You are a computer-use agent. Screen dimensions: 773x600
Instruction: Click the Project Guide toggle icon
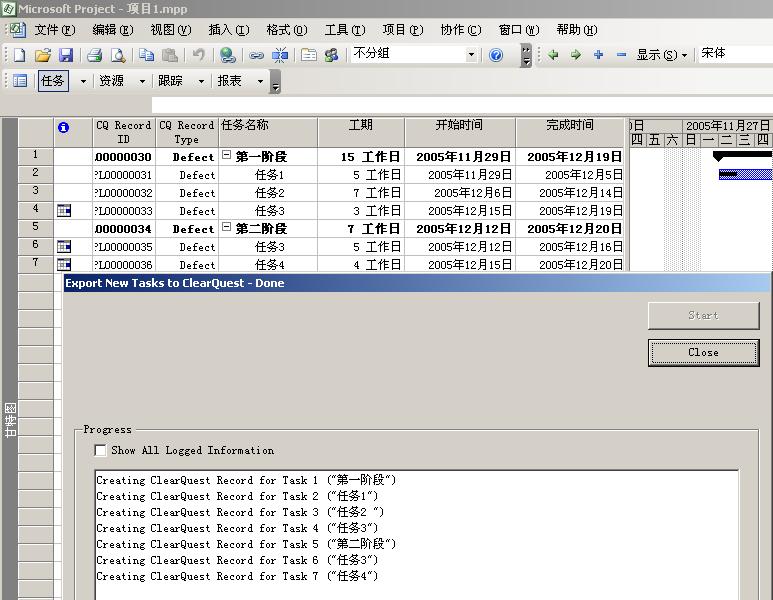[x=20, y=80]
